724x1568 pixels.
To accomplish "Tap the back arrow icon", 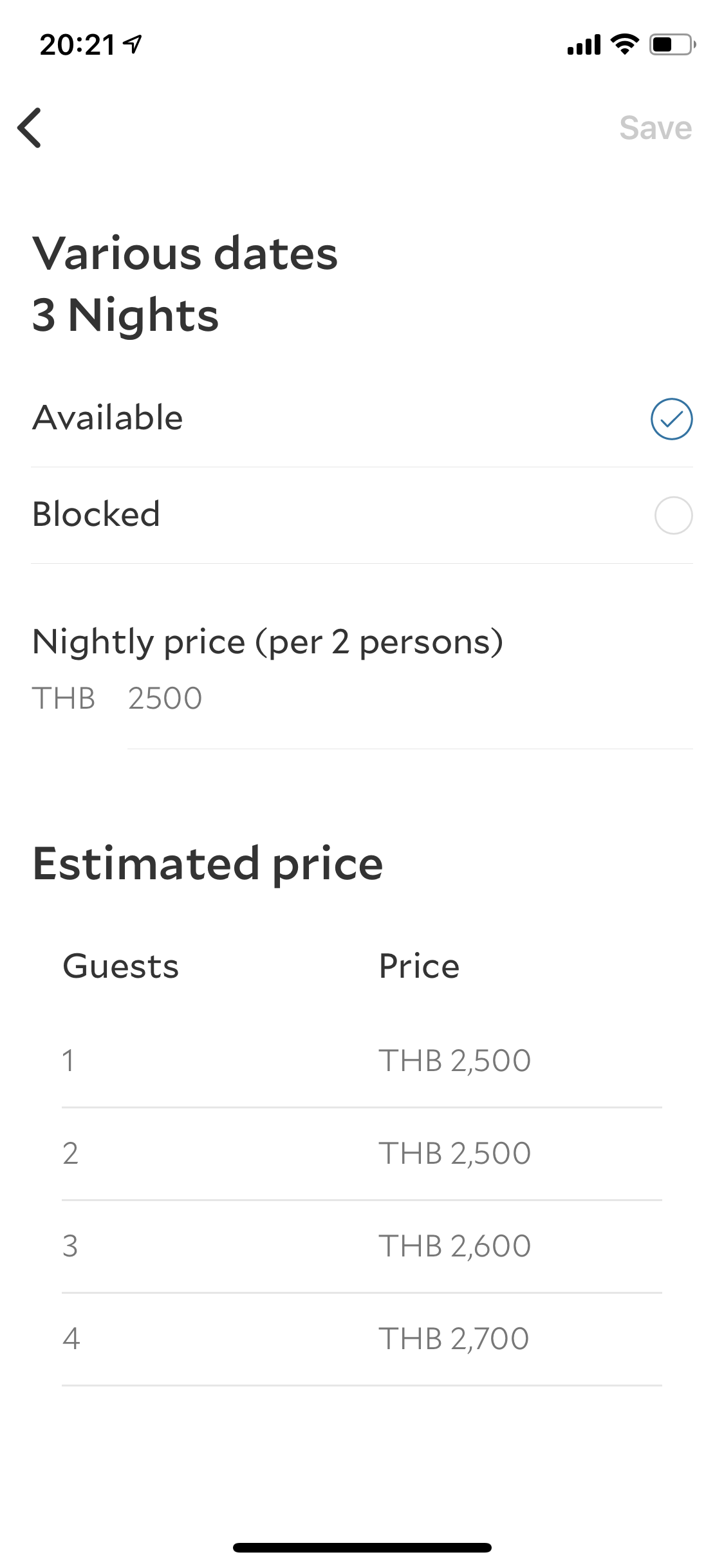I will pyautogui.click(x=30, y=127).
